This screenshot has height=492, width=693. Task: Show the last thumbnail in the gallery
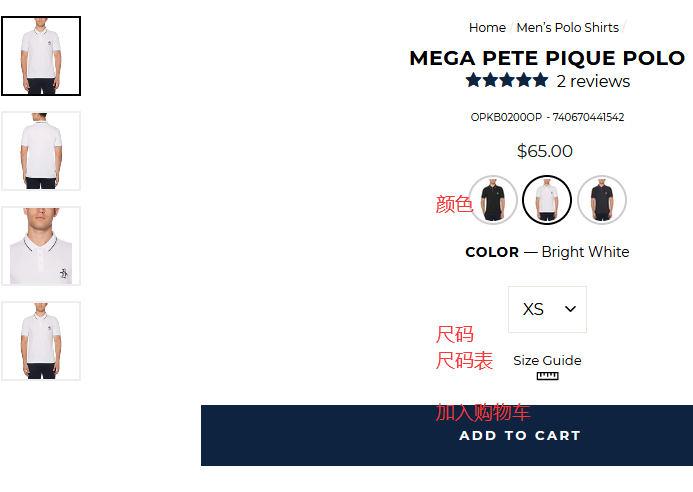41,341
